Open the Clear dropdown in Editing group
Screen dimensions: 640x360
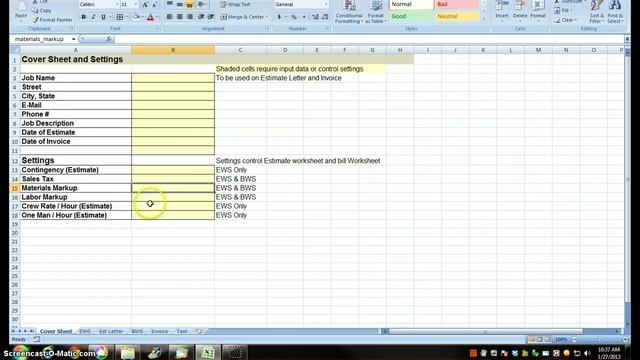[x=566, y=20]
